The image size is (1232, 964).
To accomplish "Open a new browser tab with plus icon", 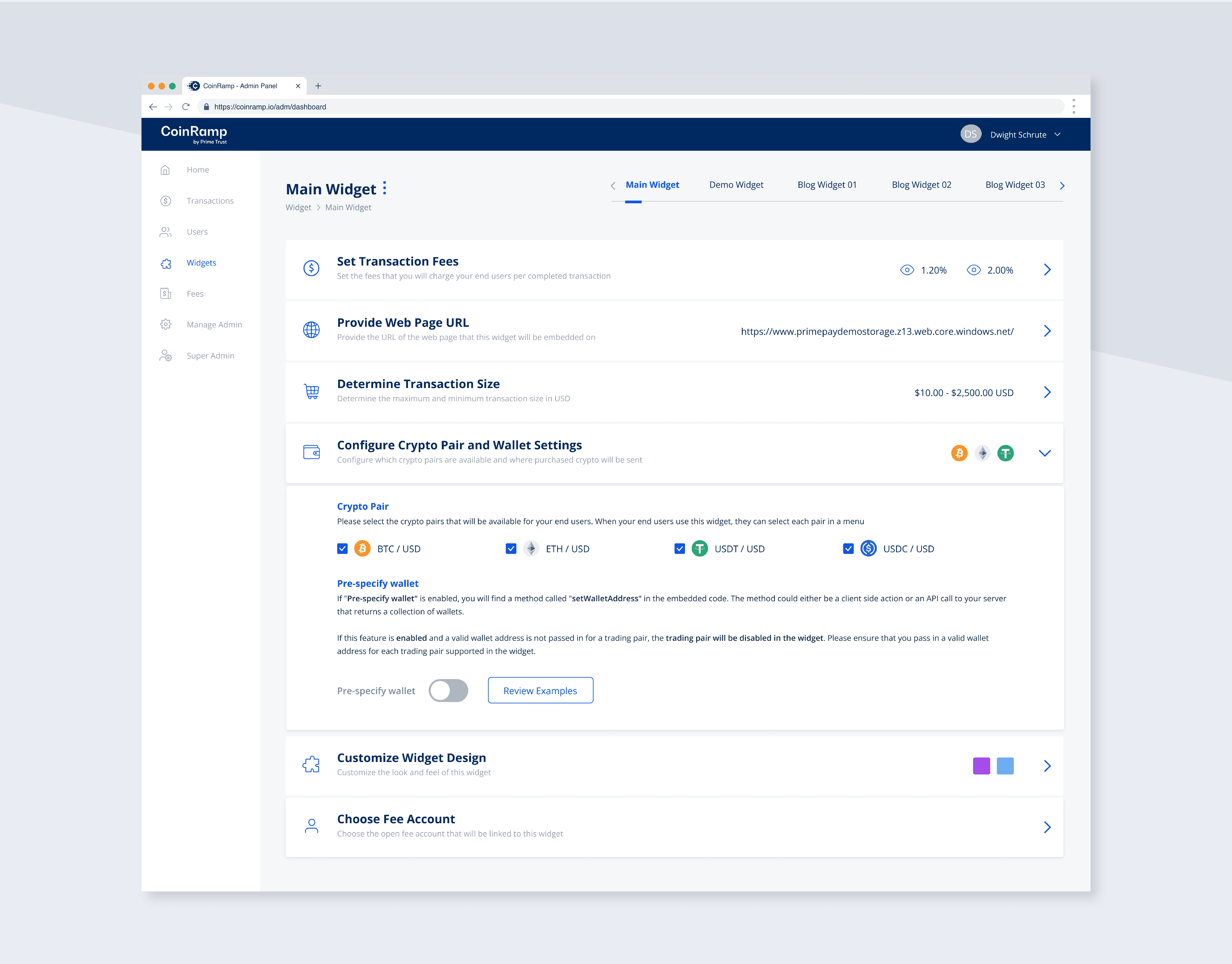I will [318, 86].
